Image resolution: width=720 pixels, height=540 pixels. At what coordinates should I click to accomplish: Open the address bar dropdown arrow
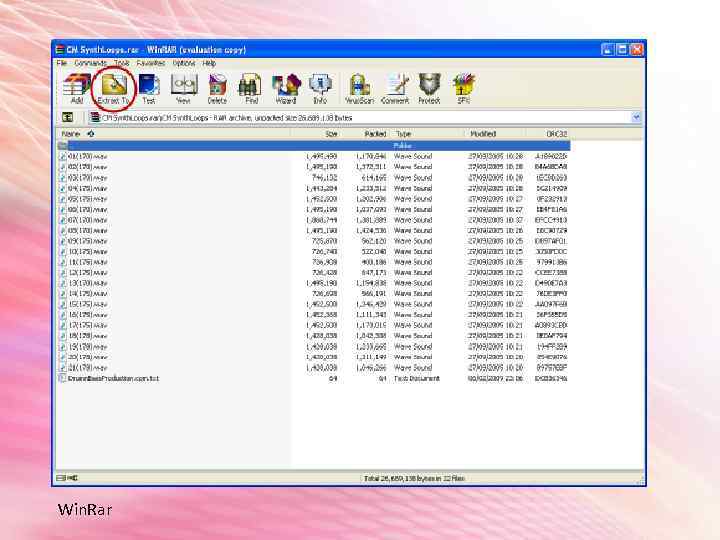pos(636,118)
